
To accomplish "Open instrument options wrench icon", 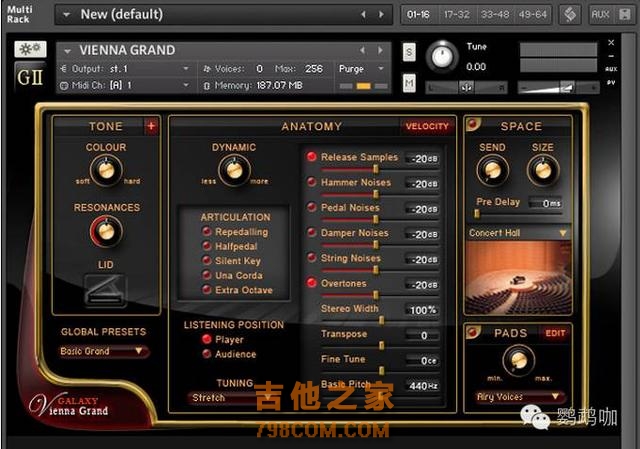I will point(30,49).
